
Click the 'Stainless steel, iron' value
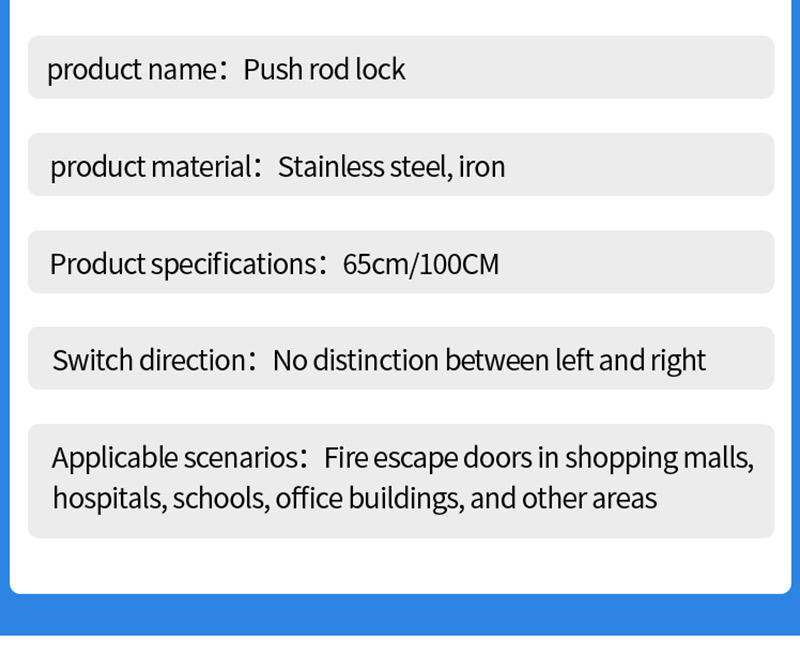coord(391,167)
